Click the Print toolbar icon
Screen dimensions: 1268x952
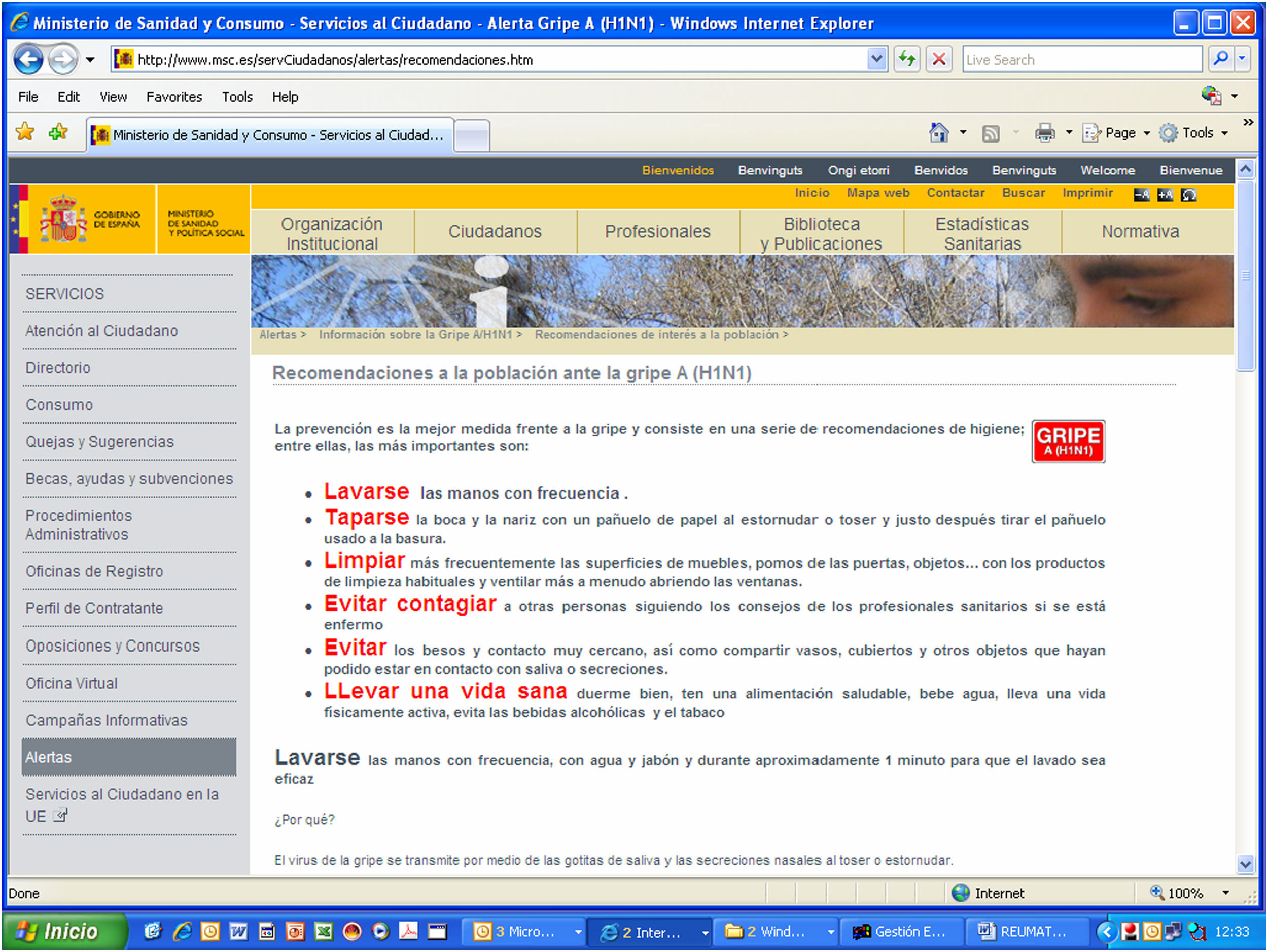(x=1044, y=133)
